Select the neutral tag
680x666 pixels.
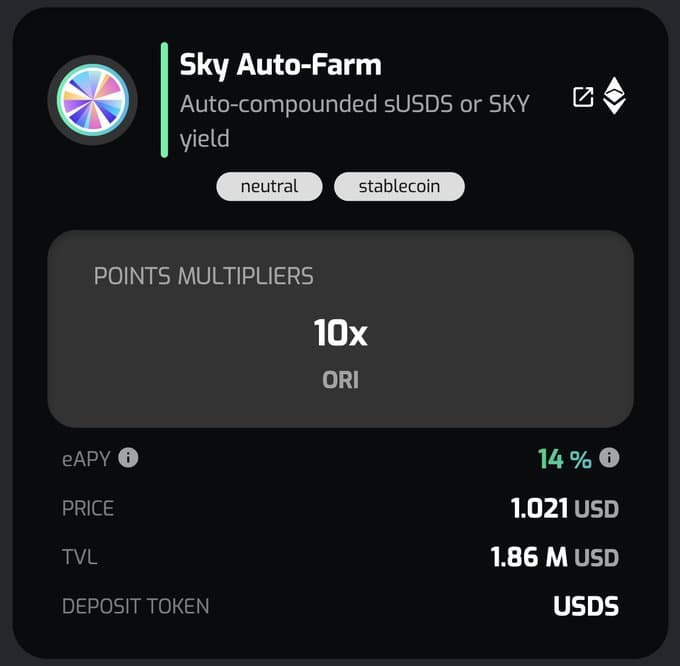click(x=269, y=186)
